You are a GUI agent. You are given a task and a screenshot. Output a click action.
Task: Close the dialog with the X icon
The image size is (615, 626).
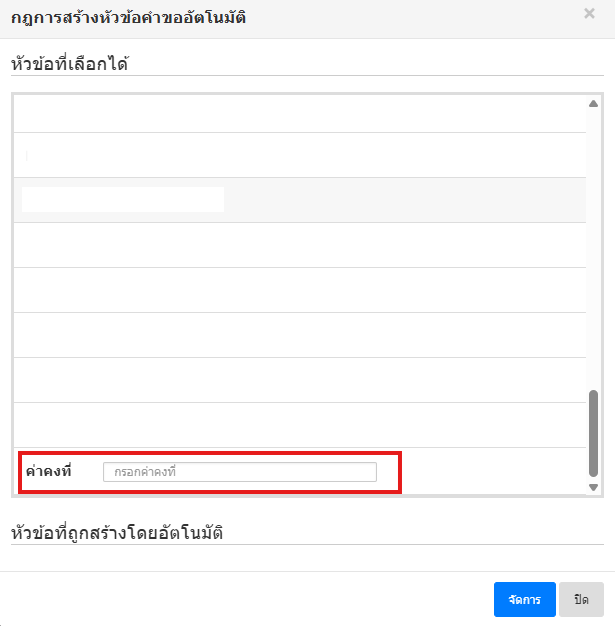click(589, 14)
